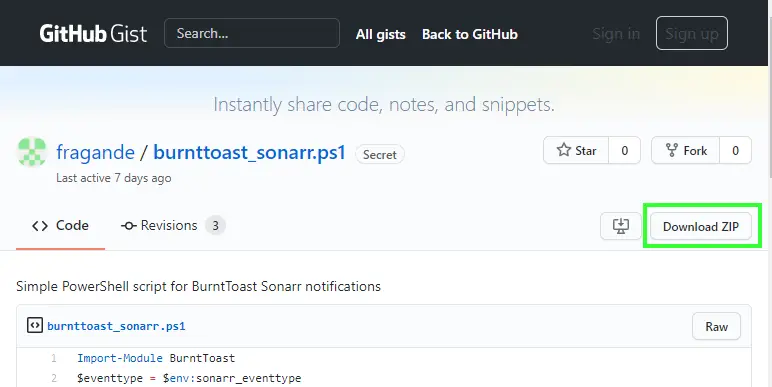Click the file icon next to burnttoast_sonarr.ps1
772x387 pixels.
[x=34, y=325]
